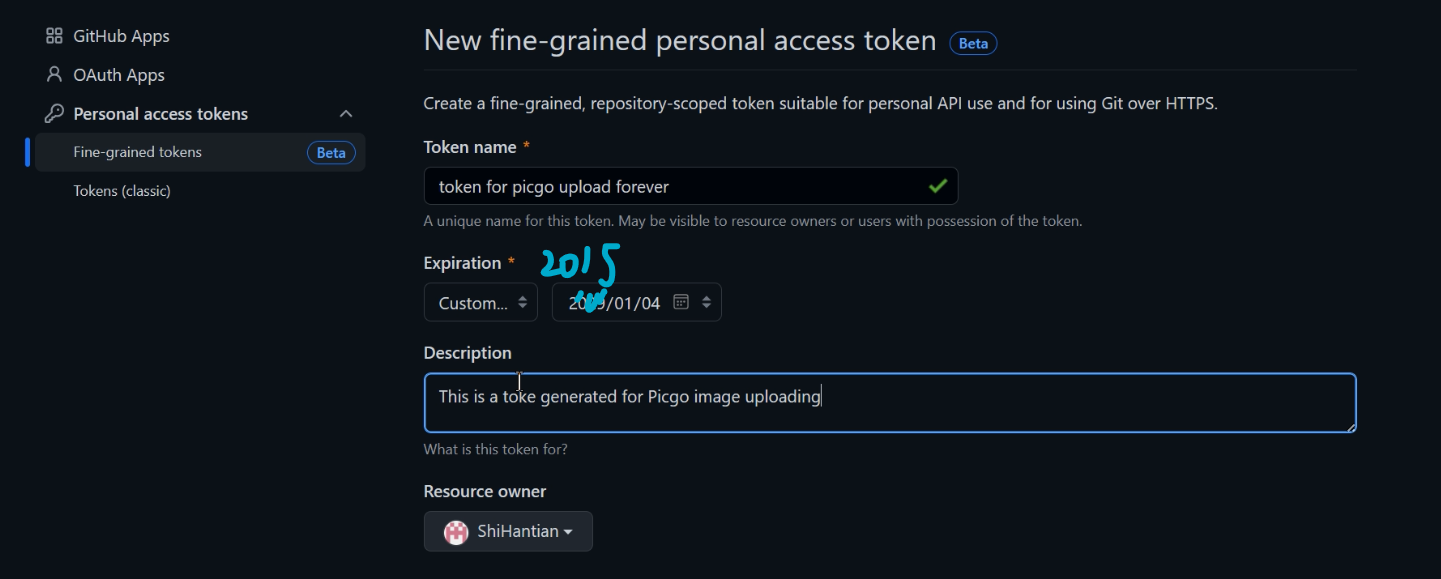
Task: Open Fine-grained tokens in sidebar
Action: [x=137, y=152]
